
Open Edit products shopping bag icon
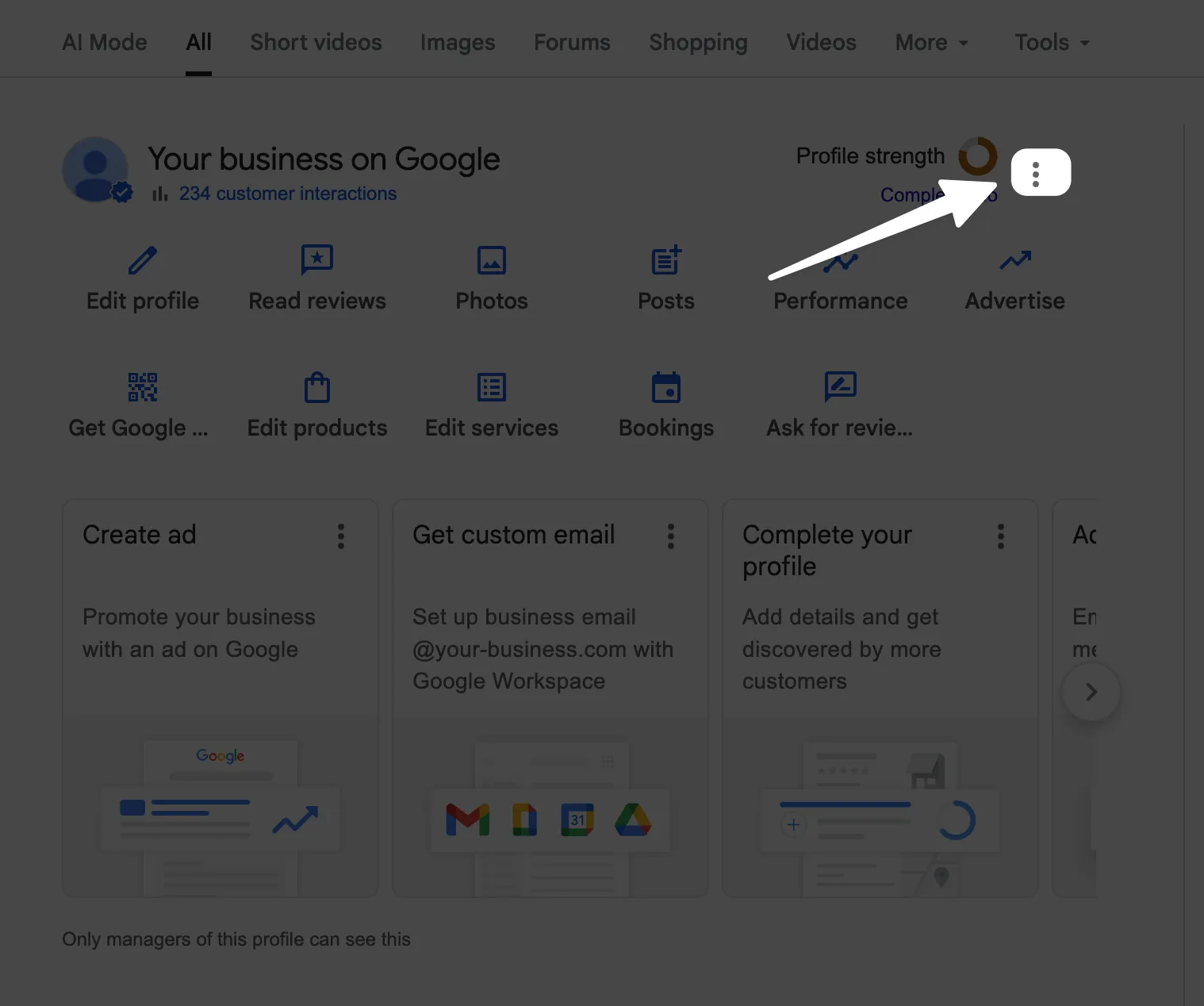[317, 387]
